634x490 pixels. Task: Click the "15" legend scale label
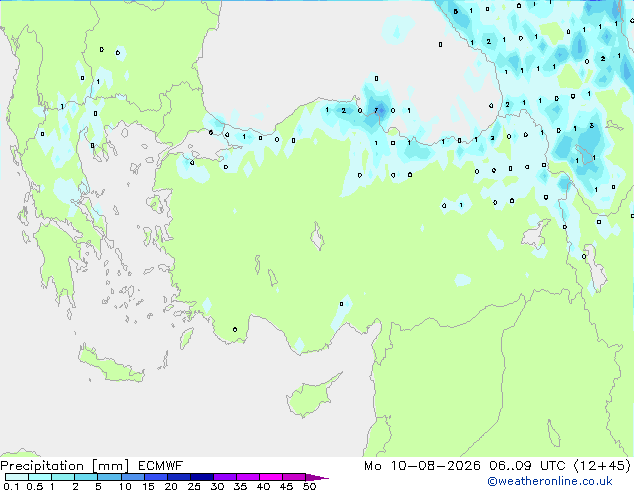pyautogui.click(x=148, y=486)
